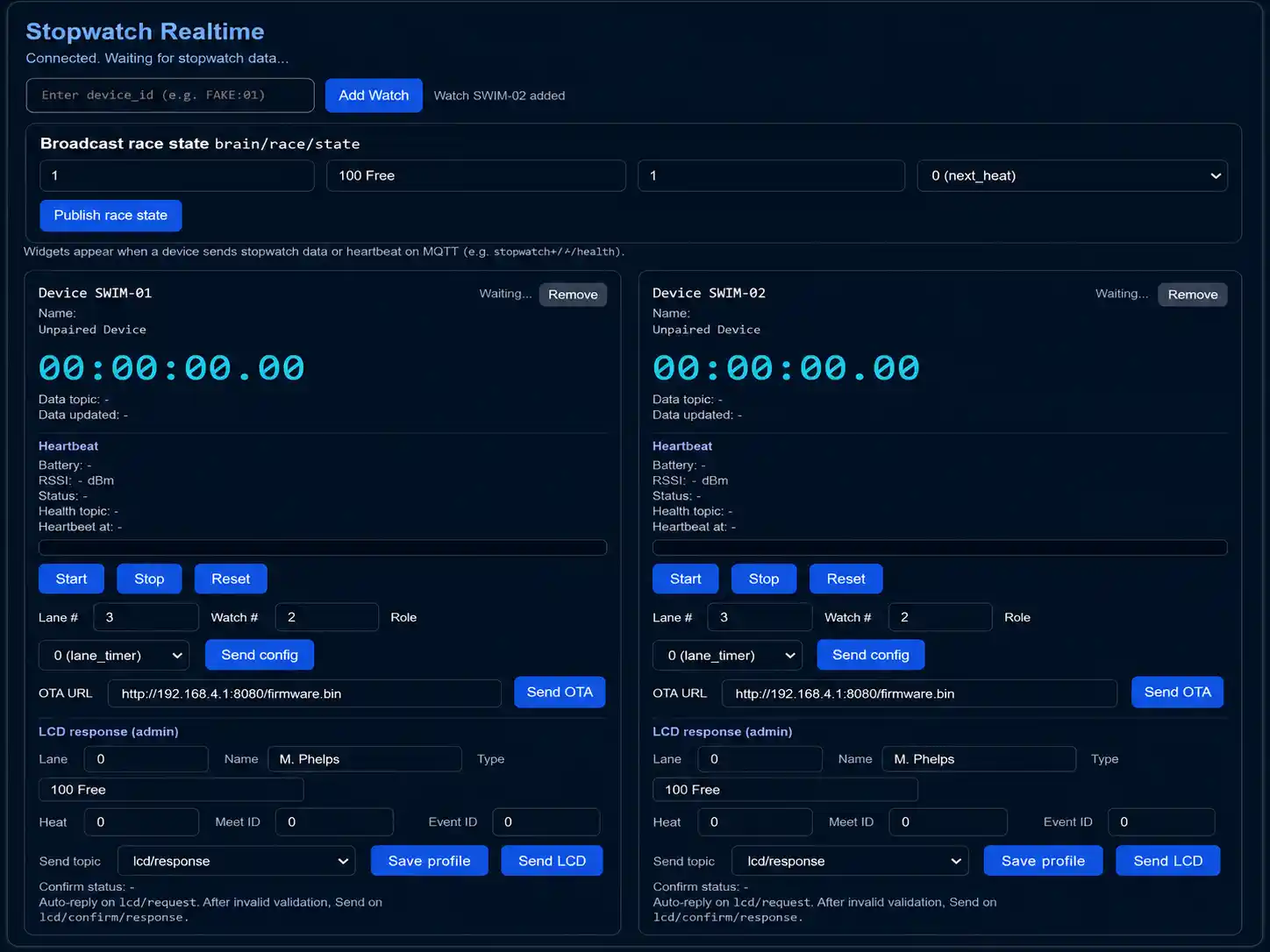Click SWIM-02 Lane # field

pyautogui.click(x=760, y=617)
